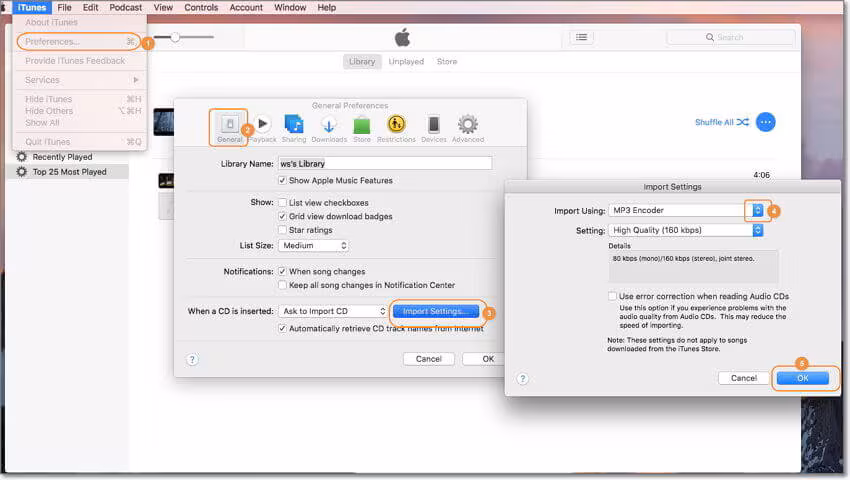Click the Search field in iTunes

pyautogui.click(x=731, y=37)
